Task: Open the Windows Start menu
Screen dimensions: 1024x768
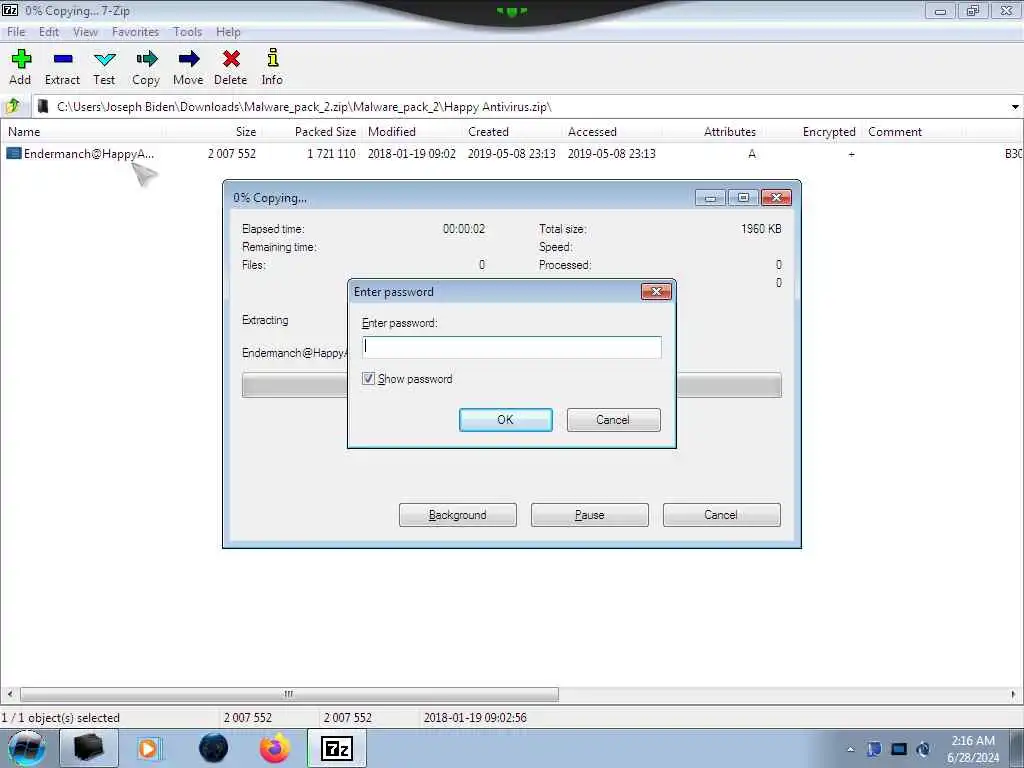Action: pyautogui.click(x=26, y=749)
